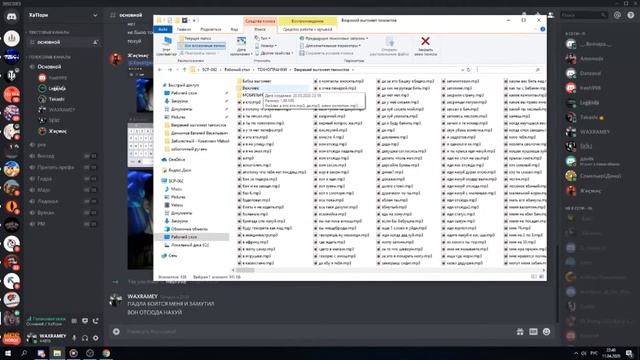Open the Бабка выгоняет folder
Viewport: 640px width, 360px height.
[255, 81]
